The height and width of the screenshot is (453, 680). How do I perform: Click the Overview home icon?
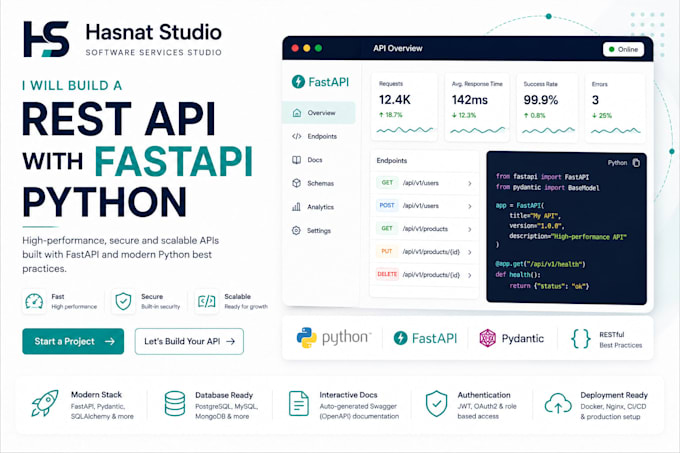(x=297, y=113)
